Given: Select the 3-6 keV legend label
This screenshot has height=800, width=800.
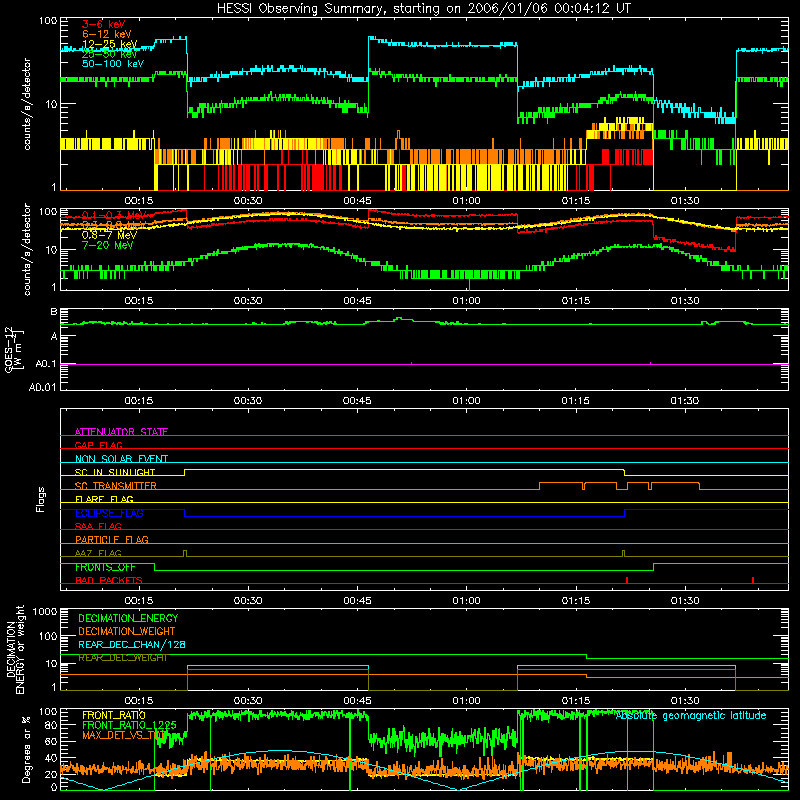Looking at the screenshot, I should pyautogui.click(x=104, y=24).
